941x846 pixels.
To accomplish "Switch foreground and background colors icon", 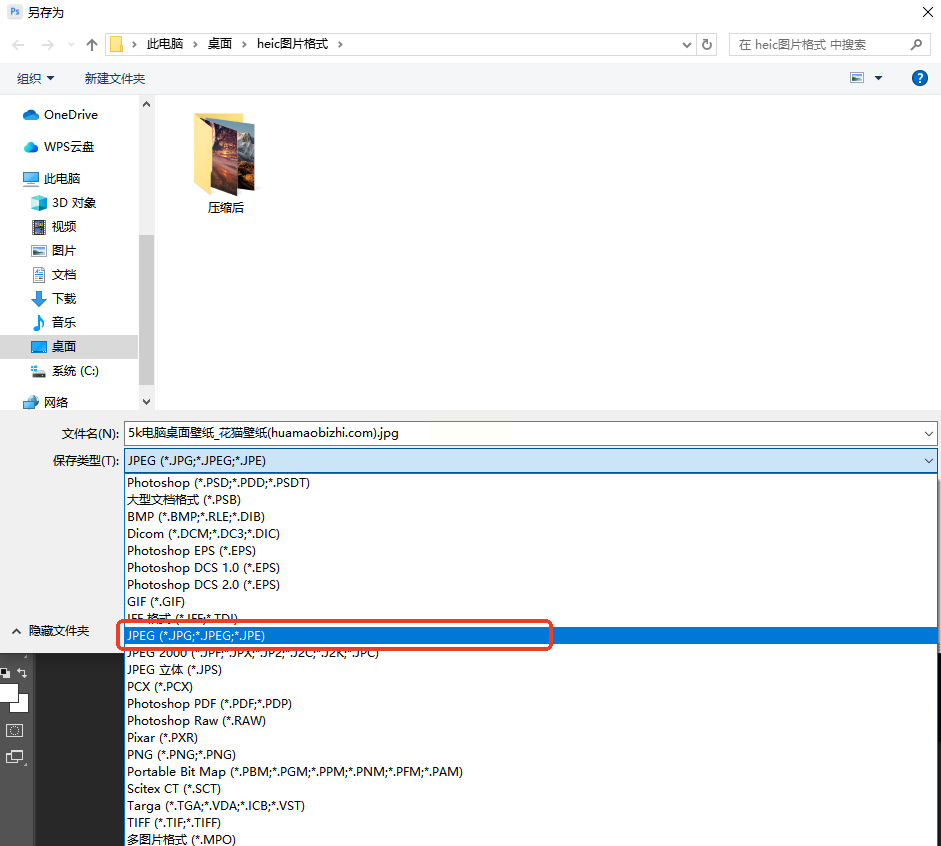I will [x=22, y=673].
